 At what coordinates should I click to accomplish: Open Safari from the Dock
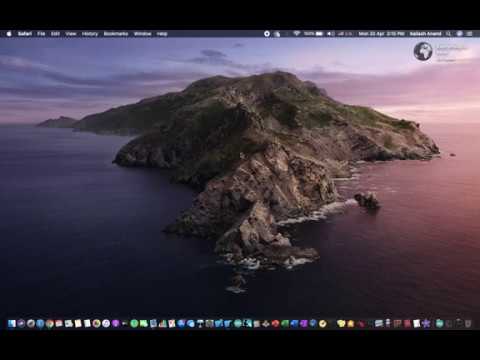point(40,323)
